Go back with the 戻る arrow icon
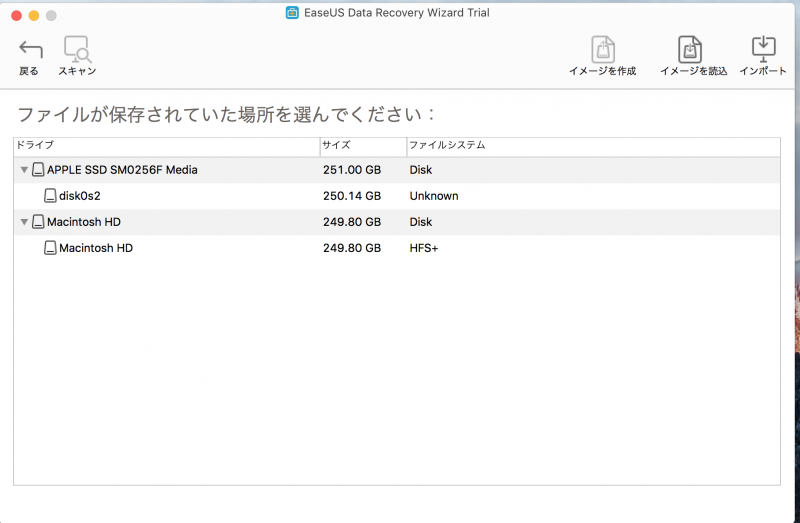 click(30, 50)
